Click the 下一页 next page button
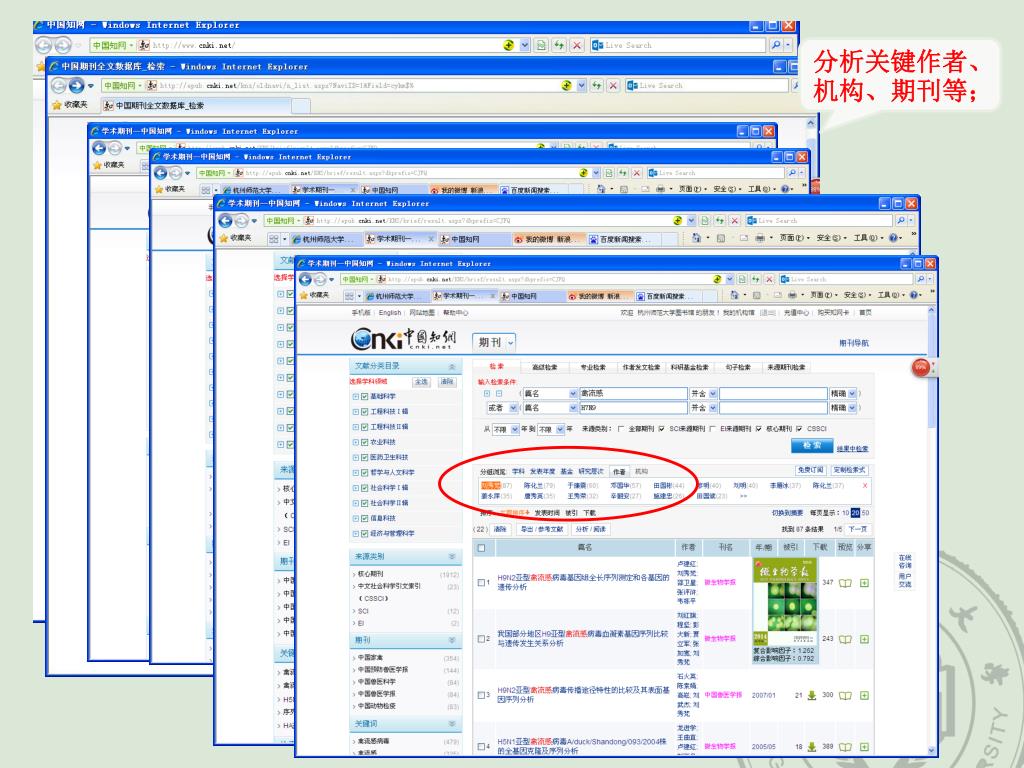 [x=857, y=529]
